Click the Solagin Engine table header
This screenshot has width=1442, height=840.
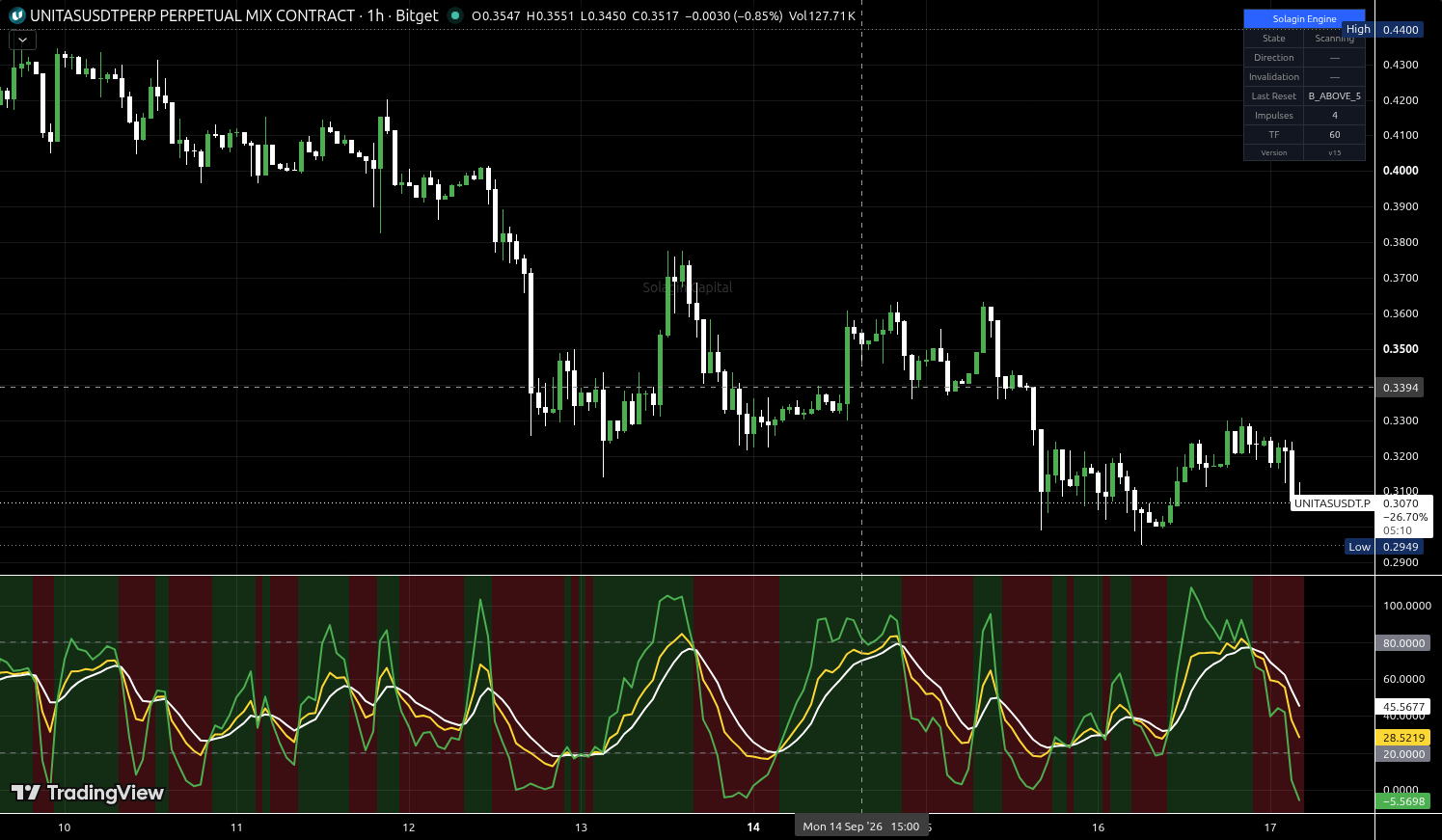point(1304,18)
